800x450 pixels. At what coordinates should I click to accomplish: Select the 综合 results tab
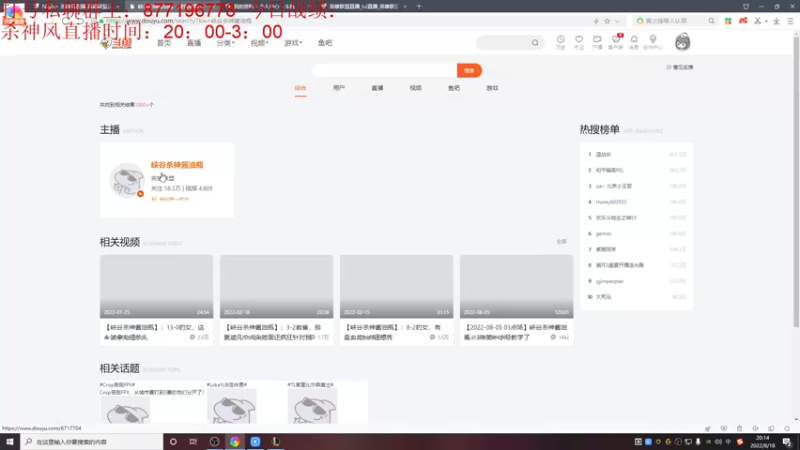[301, 88]
